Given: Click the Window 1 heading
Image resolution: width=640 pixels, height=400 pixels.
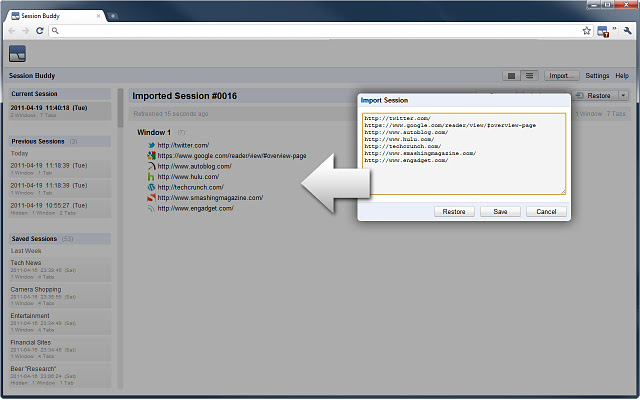Looking at the screenshot, I should coord(154,132).
